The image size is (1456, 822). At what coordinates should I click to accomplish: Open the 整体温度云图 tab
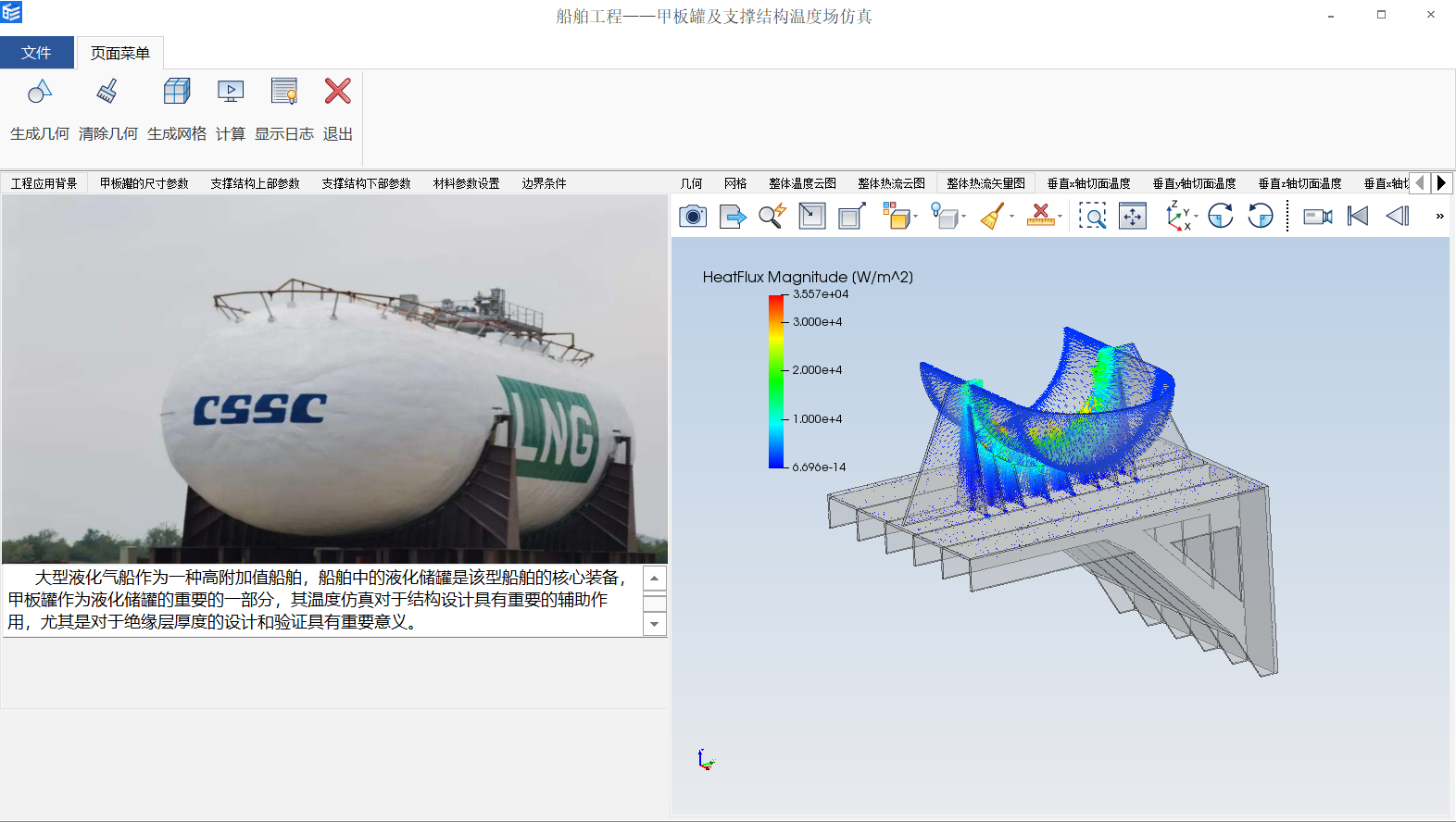[x=802, y=183]
